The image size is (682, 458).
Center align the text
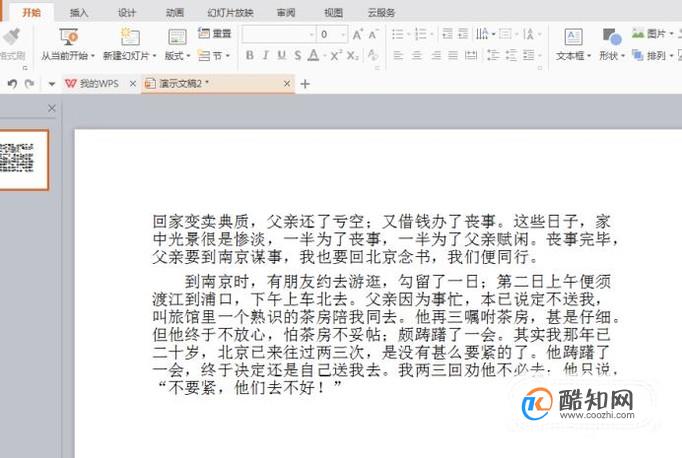(x=417, y=55)
